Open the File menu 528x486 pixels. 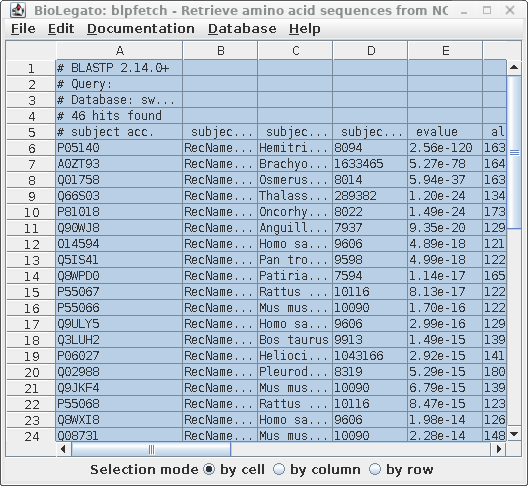(23, 29)
